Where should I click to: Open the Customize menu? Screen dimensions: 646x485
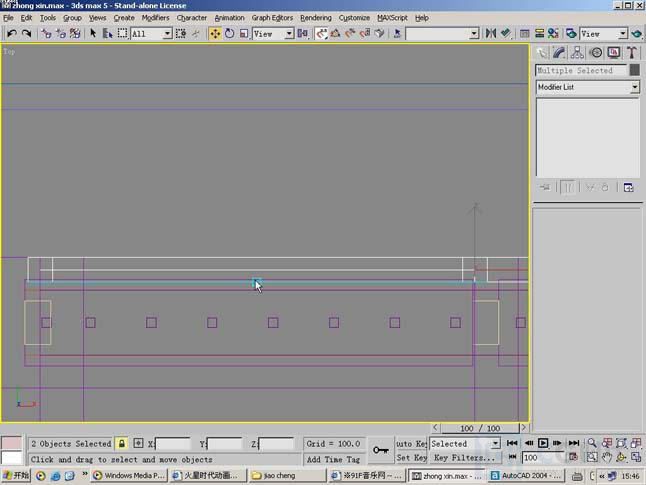coord(354,18)
